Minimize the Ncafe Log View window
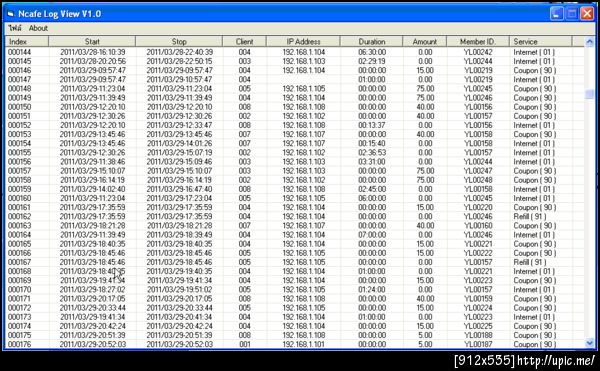The height and width of the screenshot is (371, 600). (x=556, y=14)
